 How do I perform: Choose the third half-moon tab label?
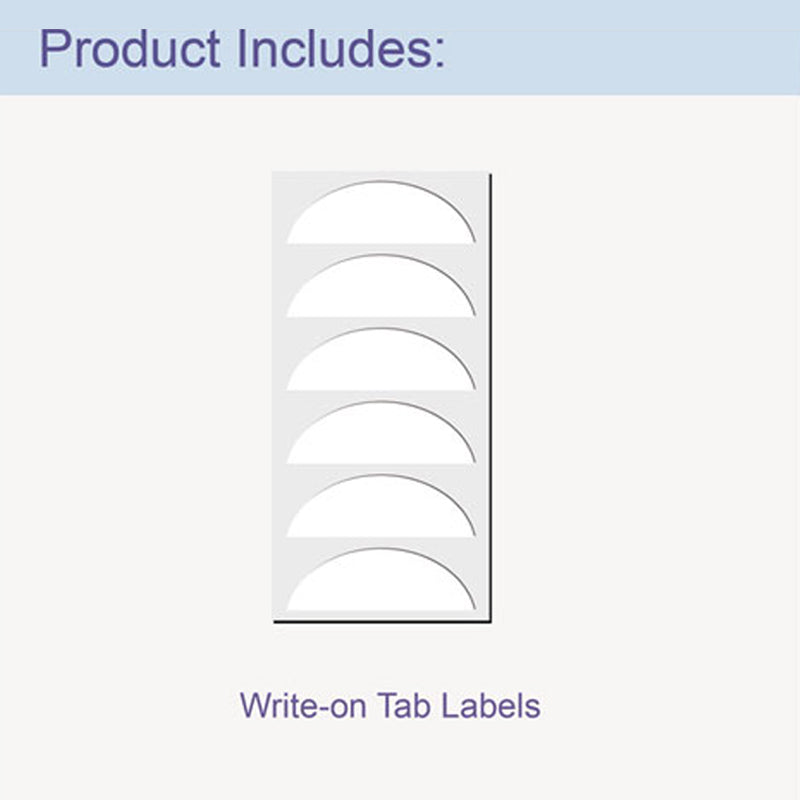[x=381, y=361]
